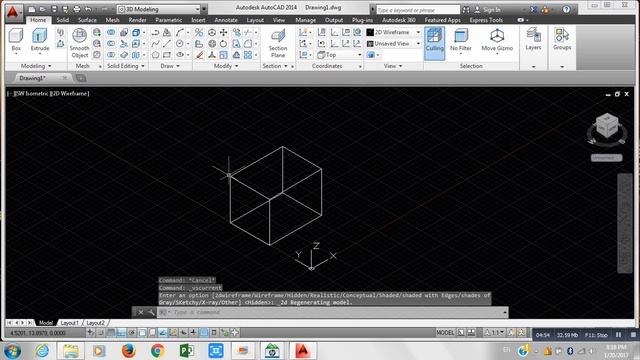Click the New drawing icon in quick access toolbar
The height and width of the screenshot is (360, 640).
tap(32, 9)
